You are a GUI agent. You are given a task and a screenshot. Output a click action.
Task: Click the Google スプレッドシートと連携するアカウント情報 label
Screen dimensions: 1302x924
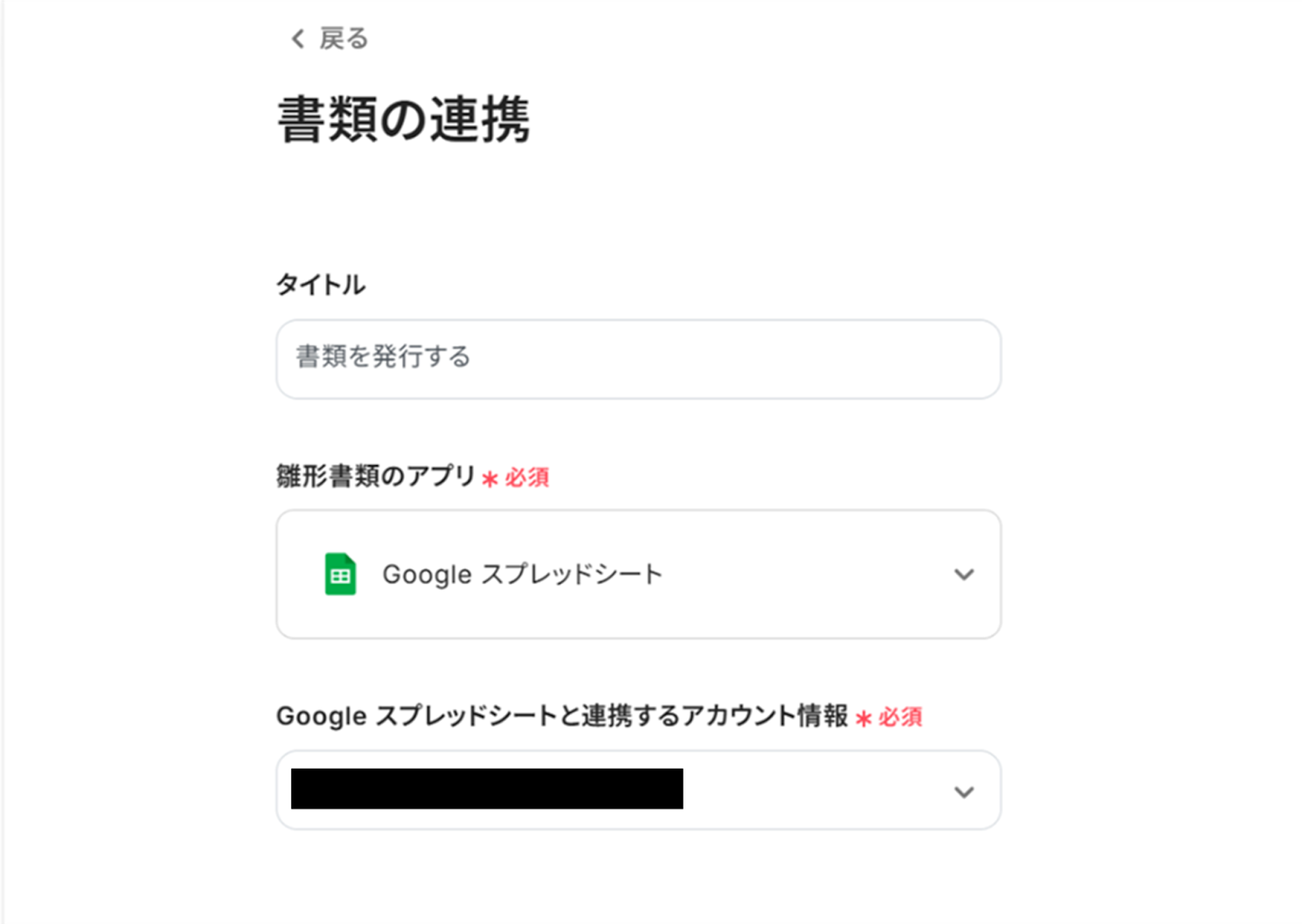561,716
